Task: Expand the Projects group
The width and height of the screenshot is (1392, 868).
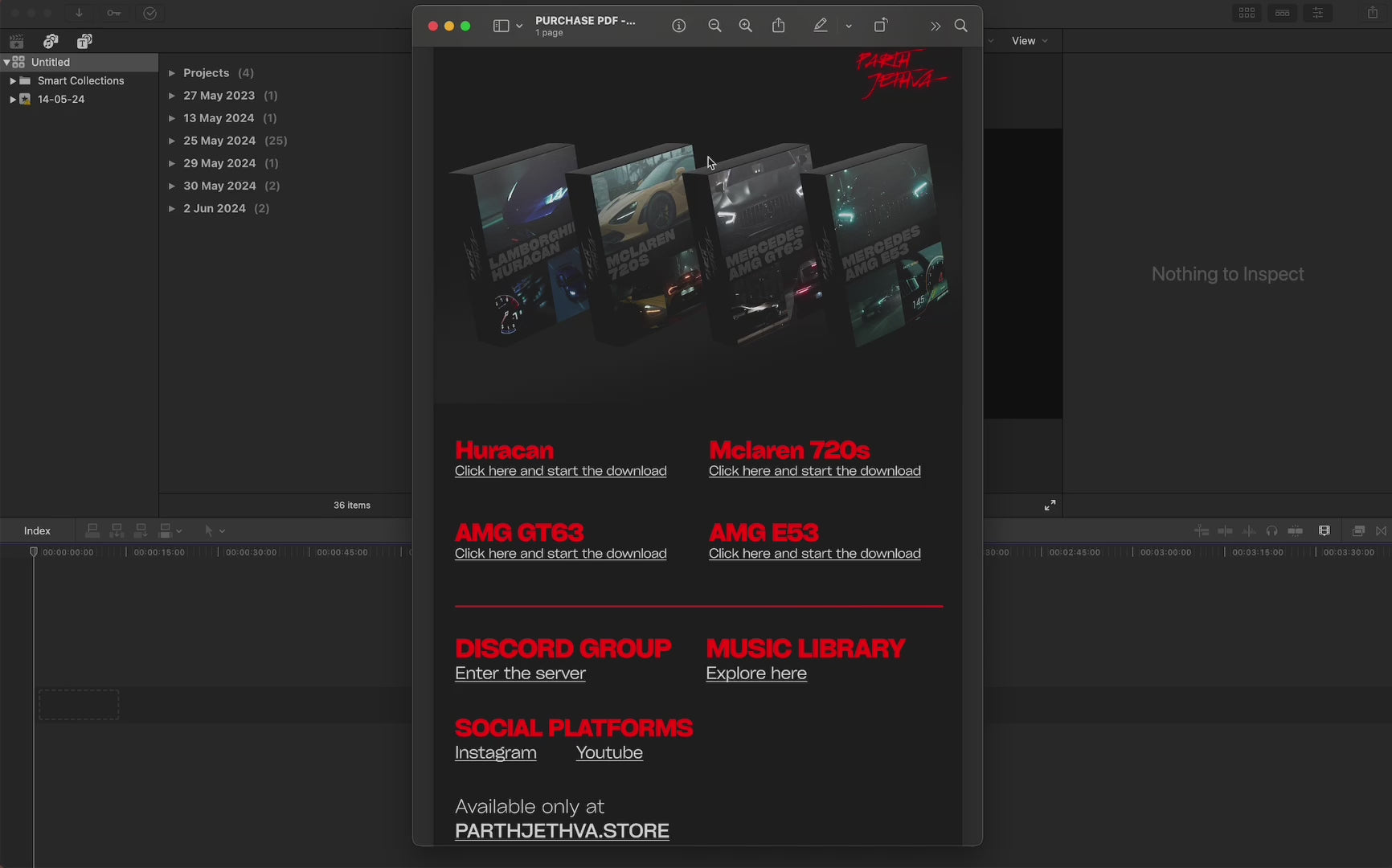Action: 172,72
